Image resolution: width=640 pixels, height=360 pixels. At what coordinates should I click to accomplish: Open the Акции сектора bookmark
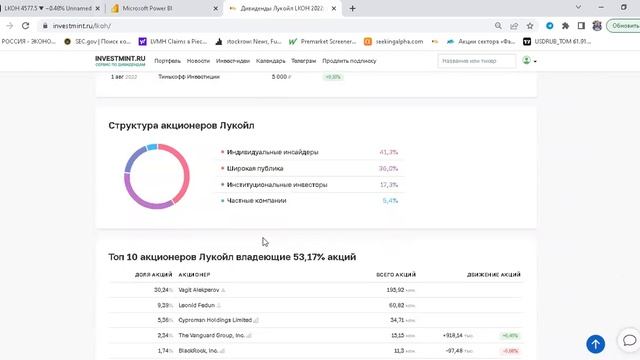[x=481, y=42]
